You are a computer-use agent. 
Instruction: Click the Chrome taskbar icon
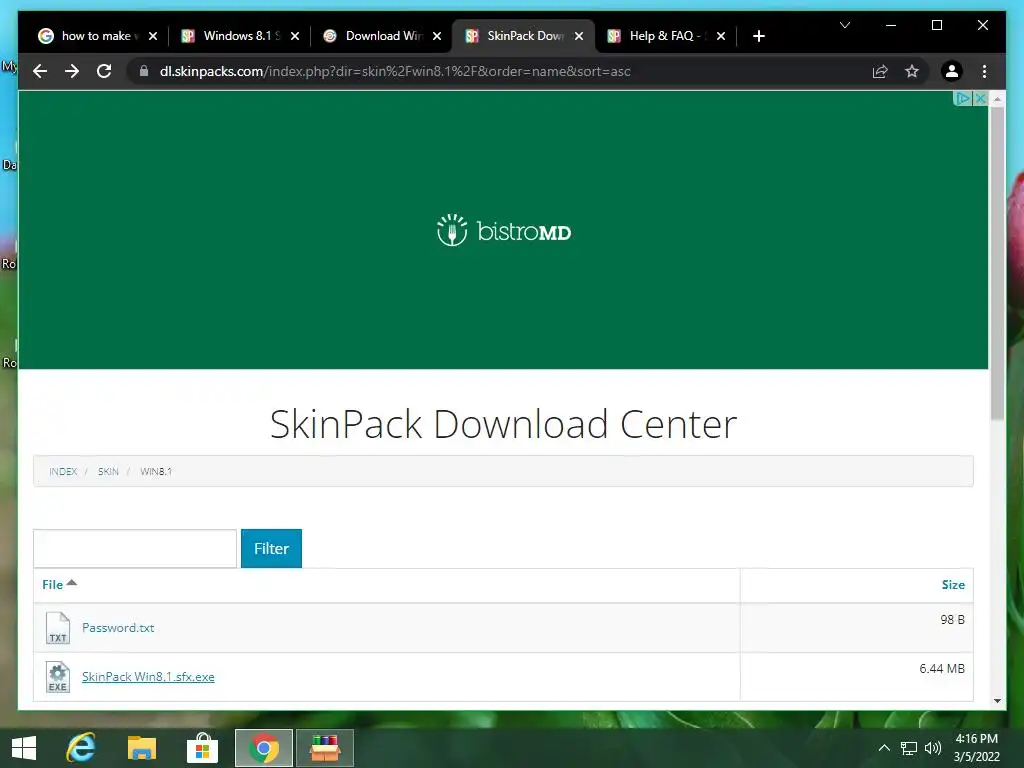pos(263,748)
